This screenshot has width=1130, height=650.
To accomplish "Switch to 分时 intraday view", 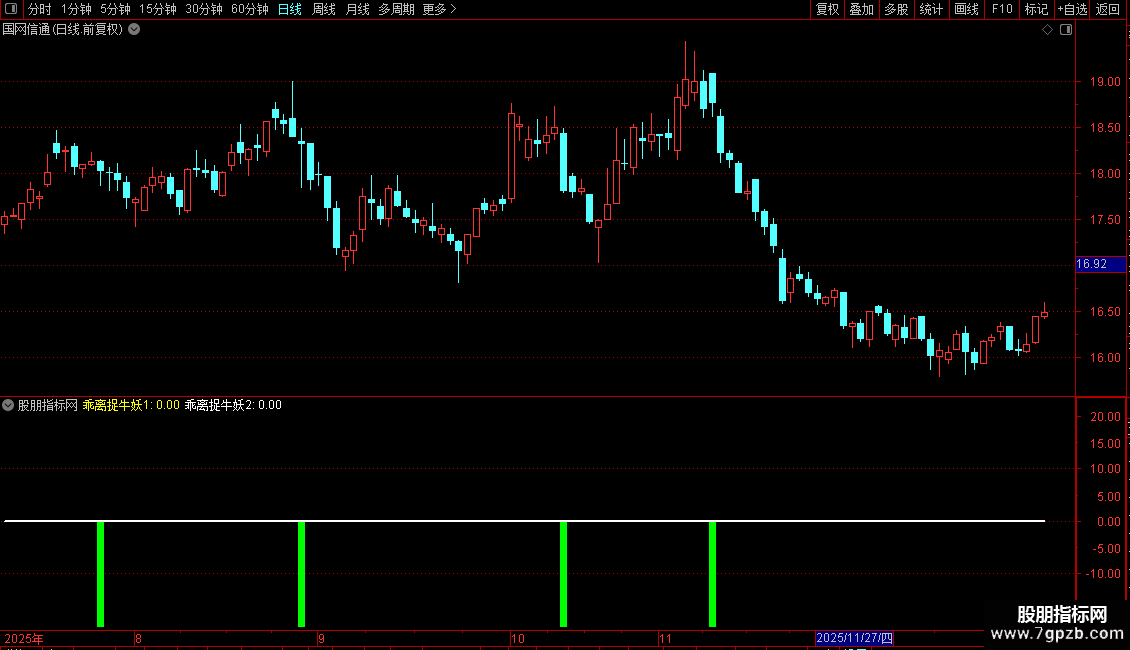I will coord(40,9).
